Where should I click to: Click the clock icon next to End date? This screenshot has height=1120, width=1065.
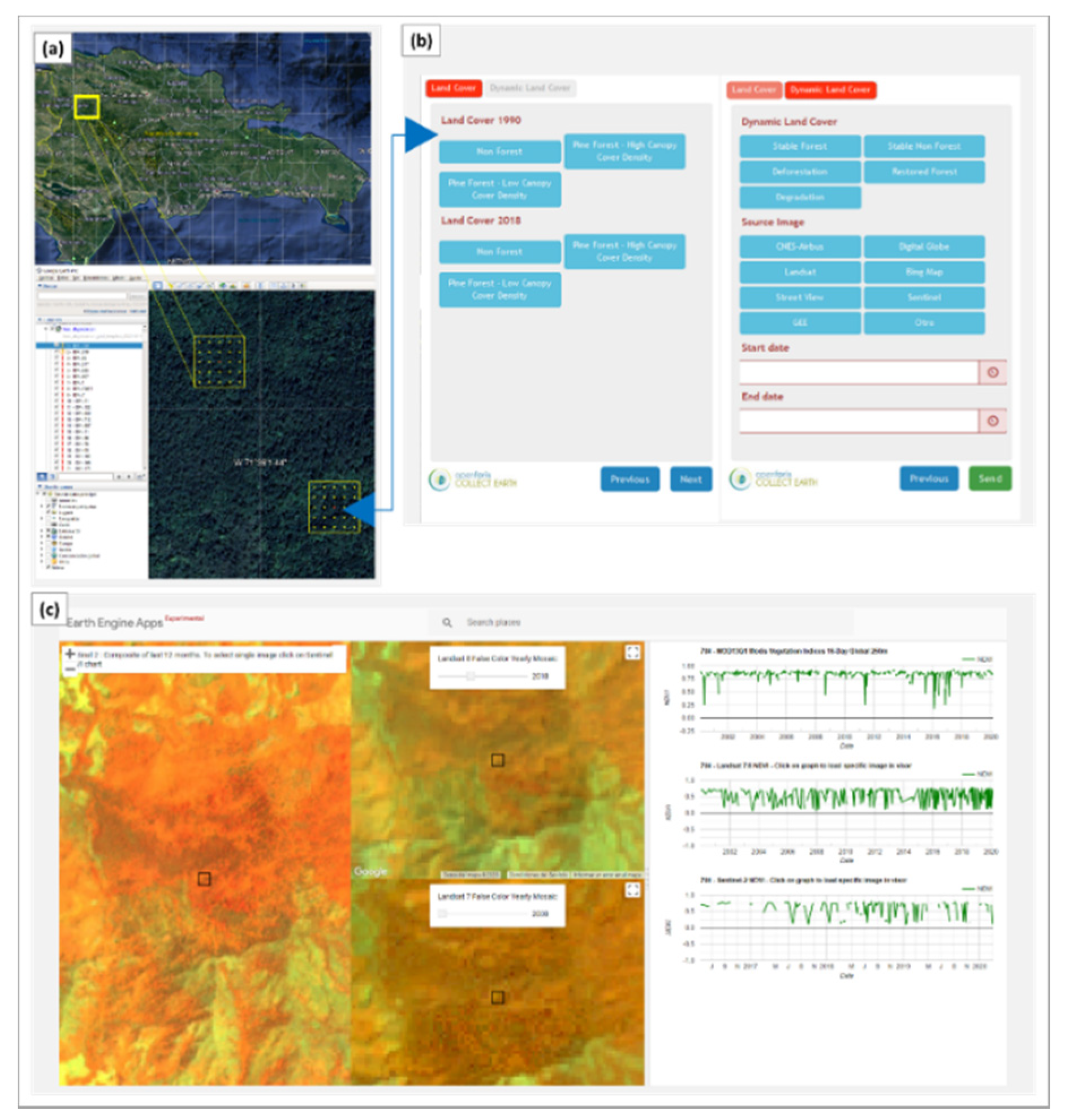[x=995, y=421]
